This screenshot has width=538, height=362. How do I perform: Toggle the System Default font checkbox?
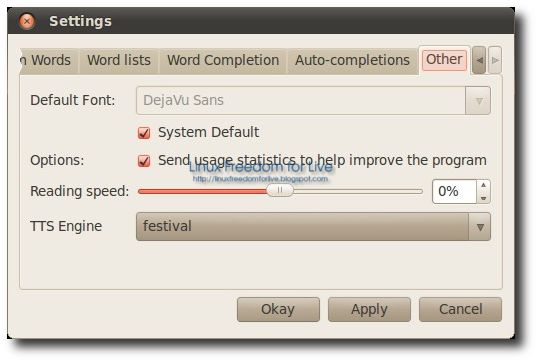click(x=144, y=133)
